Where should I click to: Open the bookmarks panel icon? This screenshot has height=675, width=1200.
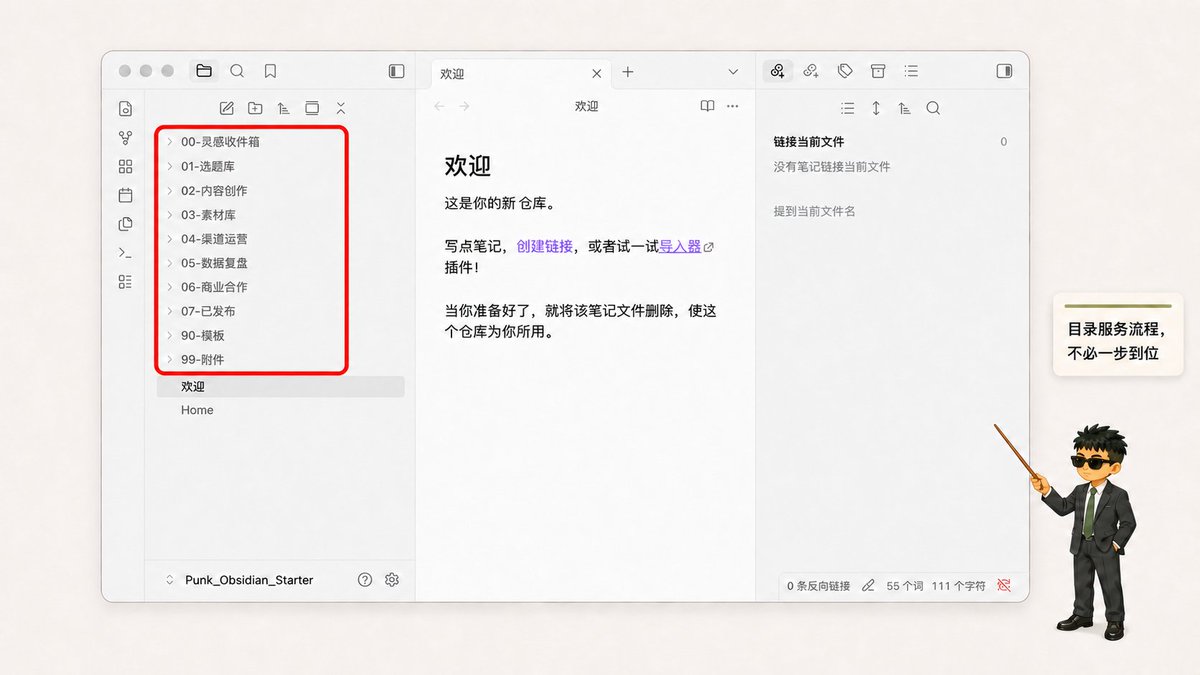(x=270, y=71)
